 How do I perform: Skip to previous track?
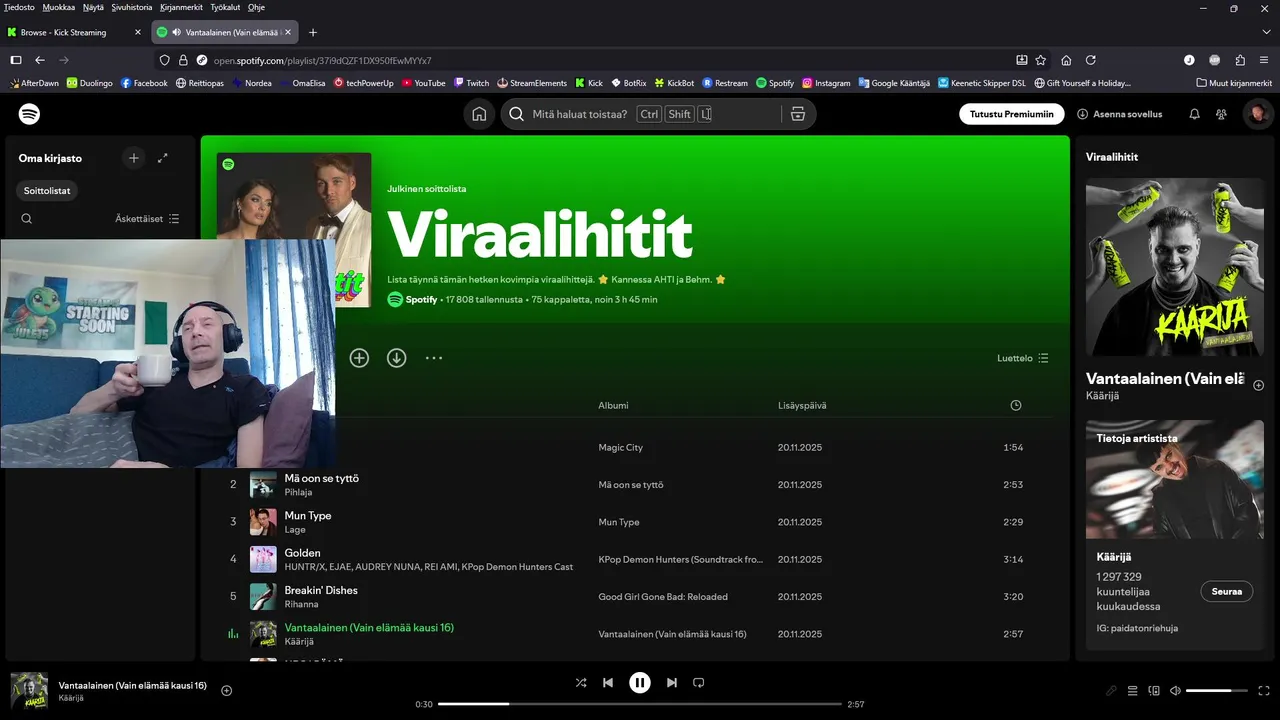(x=608, y=683)
